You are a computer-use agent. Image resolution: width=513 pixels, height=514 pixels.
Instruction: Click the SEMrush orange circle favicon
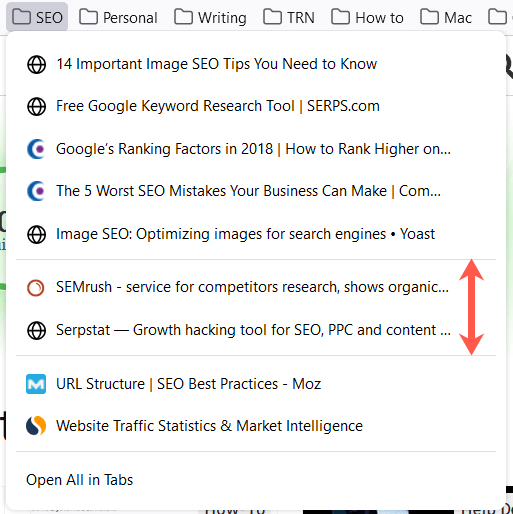36,287
